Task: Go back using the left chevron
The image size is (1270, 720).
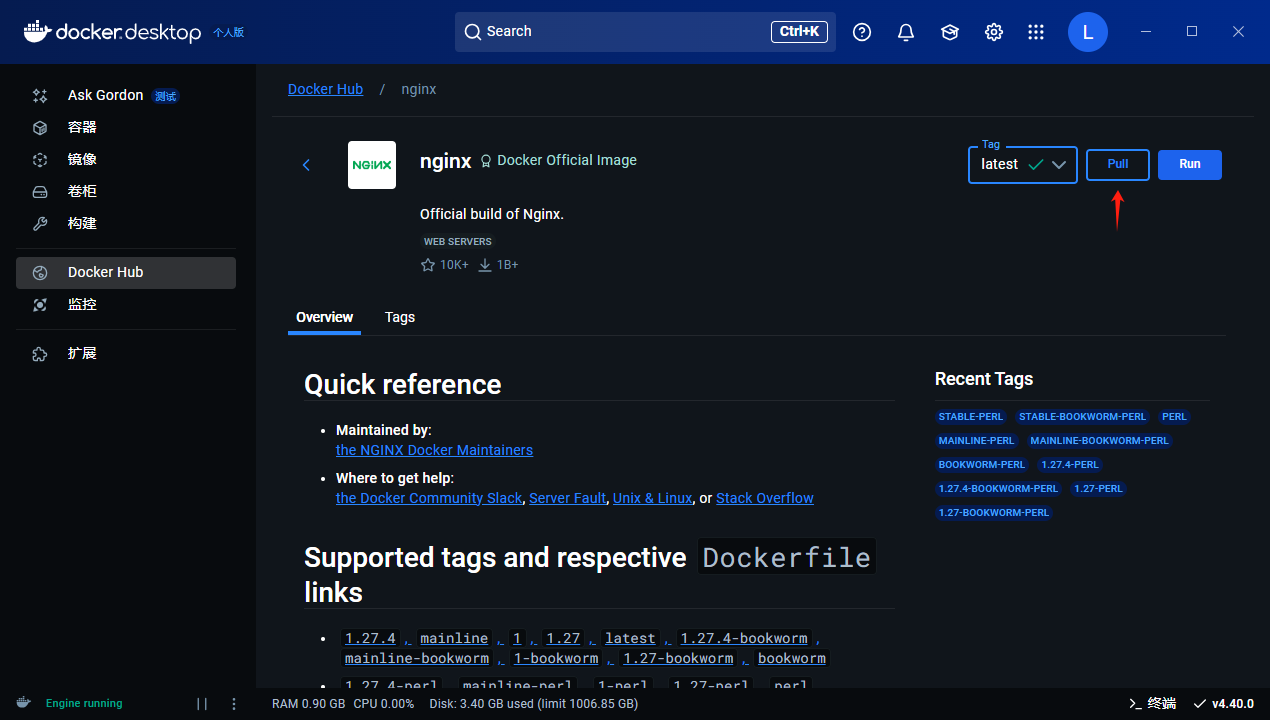Action: (x=307, y=165)
